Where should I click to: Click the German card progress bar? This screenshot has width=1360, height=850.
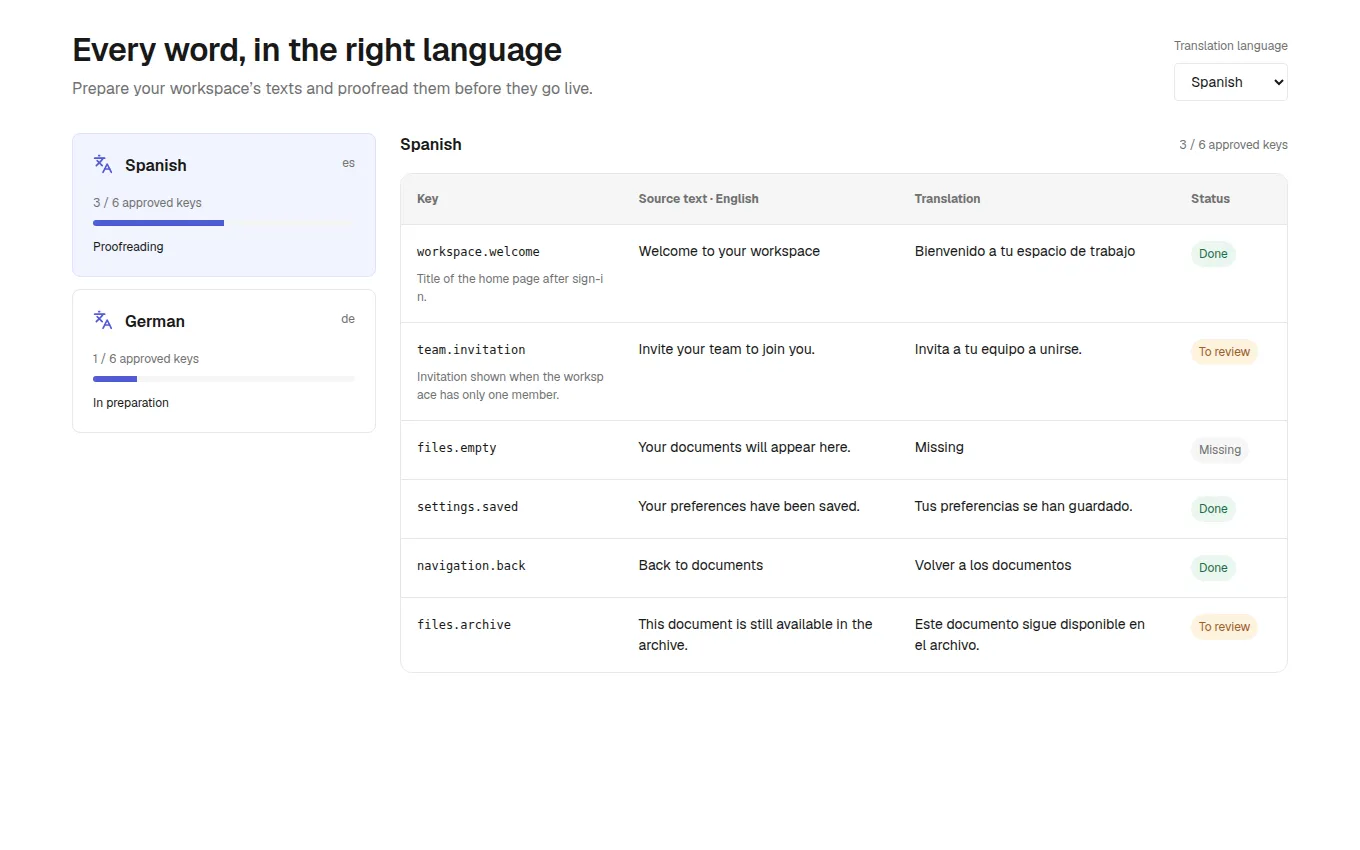tap(224, 379)
